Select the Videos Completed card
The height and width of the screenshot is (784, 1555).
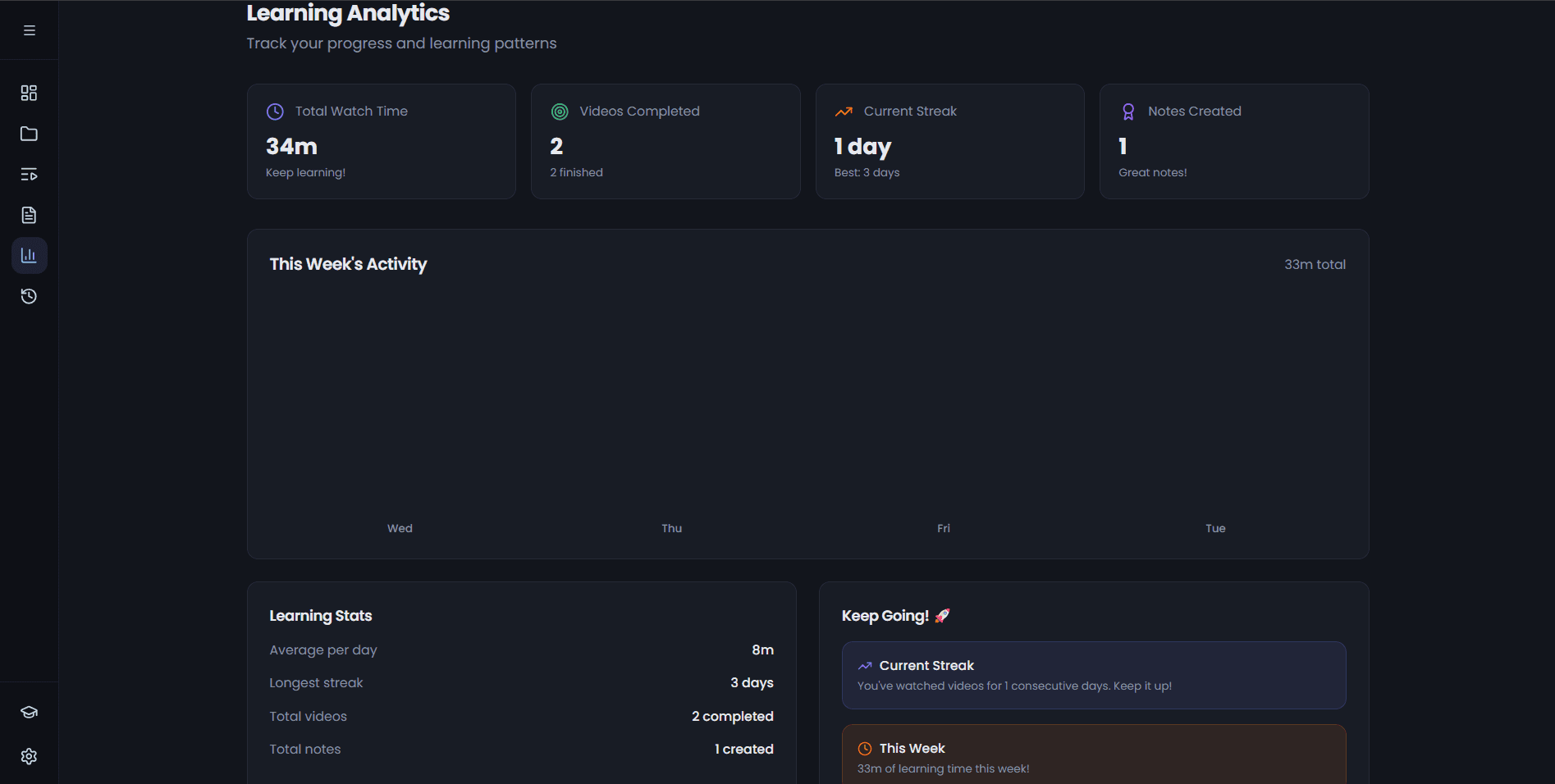tap(665, 141)
